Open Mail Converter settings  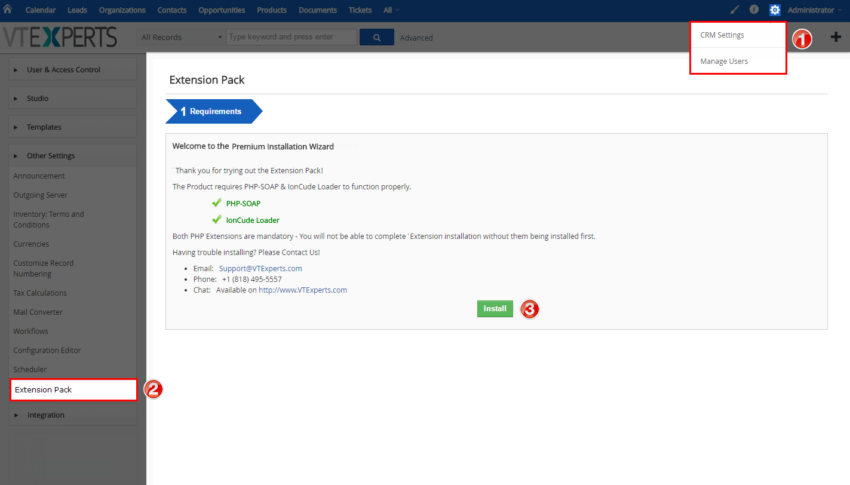coord(38,312)
